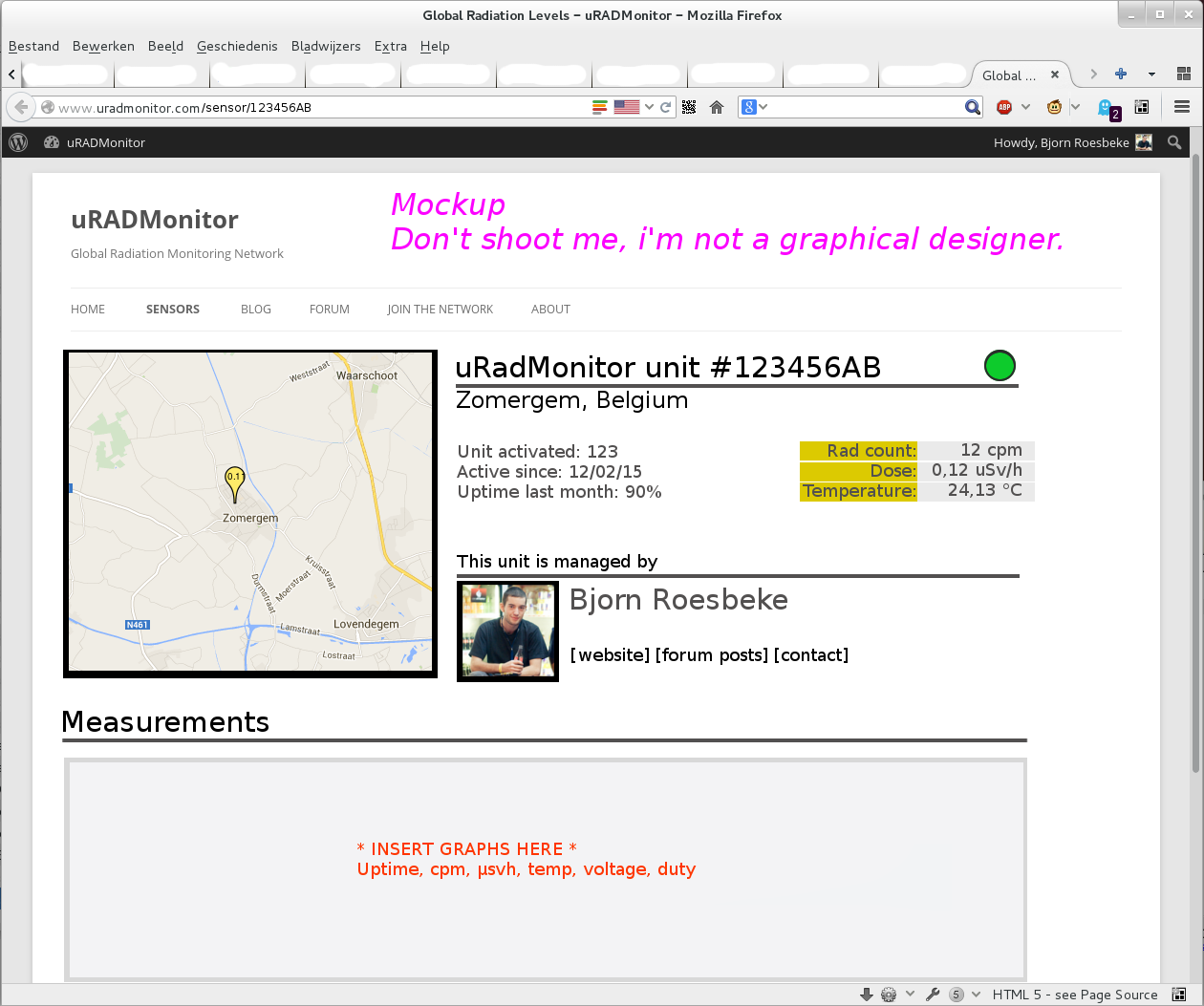Reload the page with the refresh icon
The width and height of the screenshot is (1204, 1006).
tap(666, 107)
